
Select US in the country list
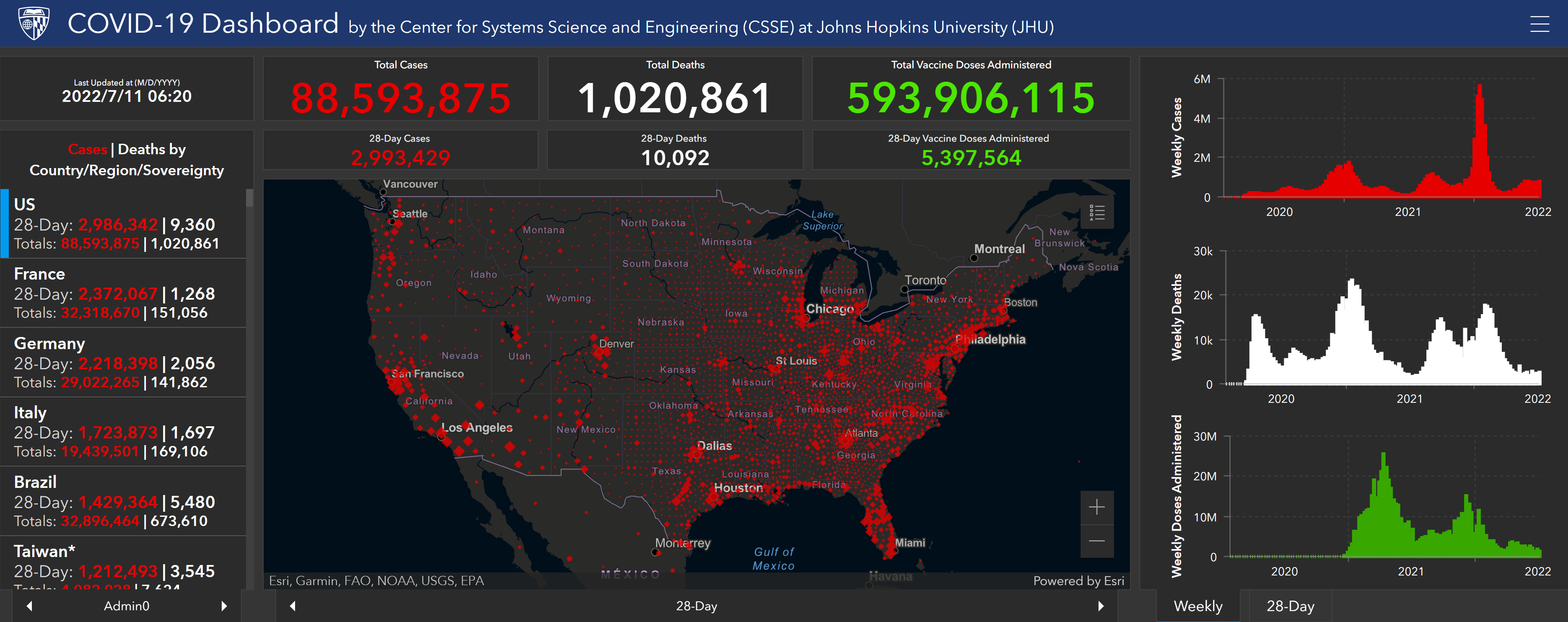coord(122,224)
